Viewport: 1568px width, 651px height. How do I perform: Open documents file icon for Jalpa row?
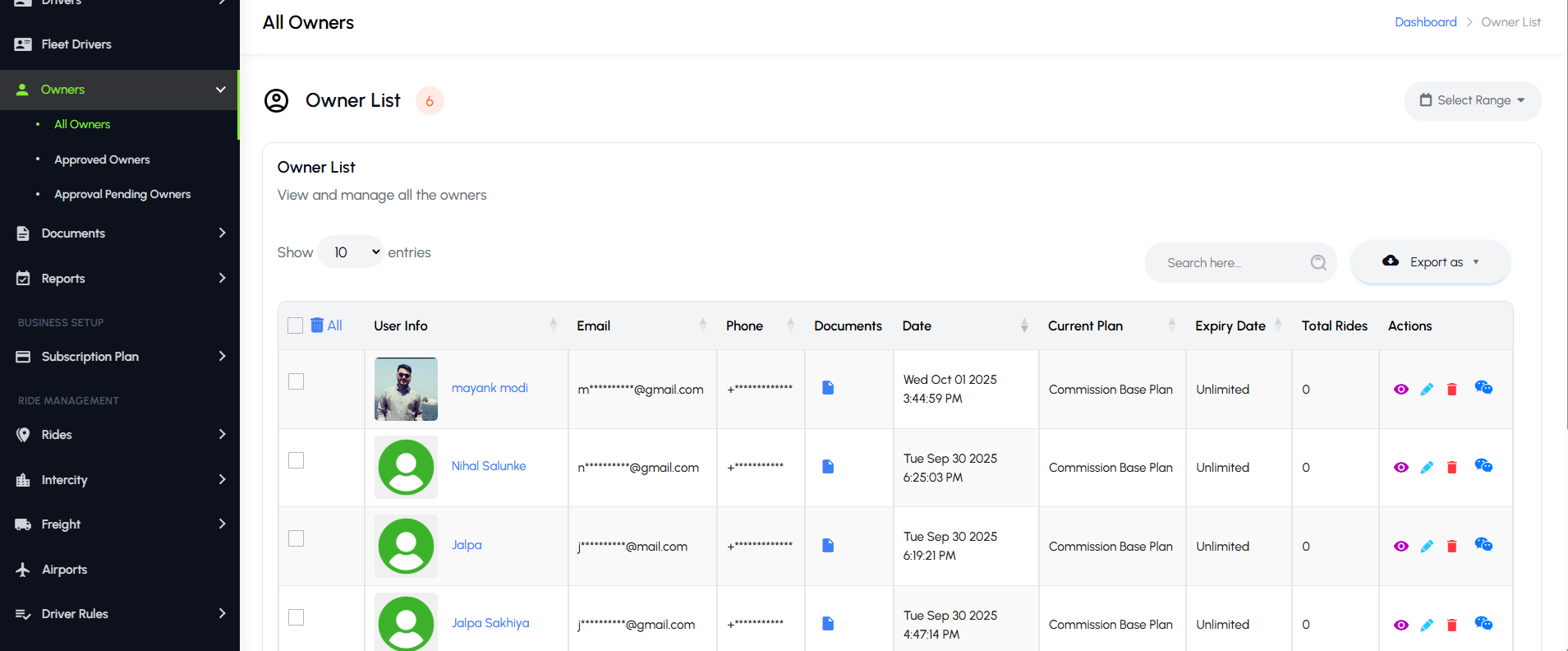click(828, 546)
